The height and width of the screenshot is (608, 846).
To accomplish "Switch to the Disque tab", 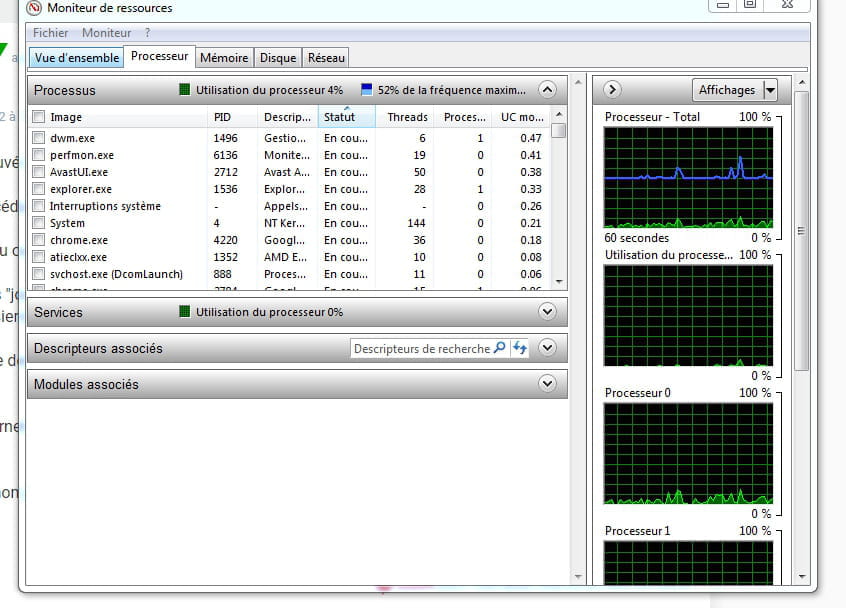I will (x=278, y=58).
